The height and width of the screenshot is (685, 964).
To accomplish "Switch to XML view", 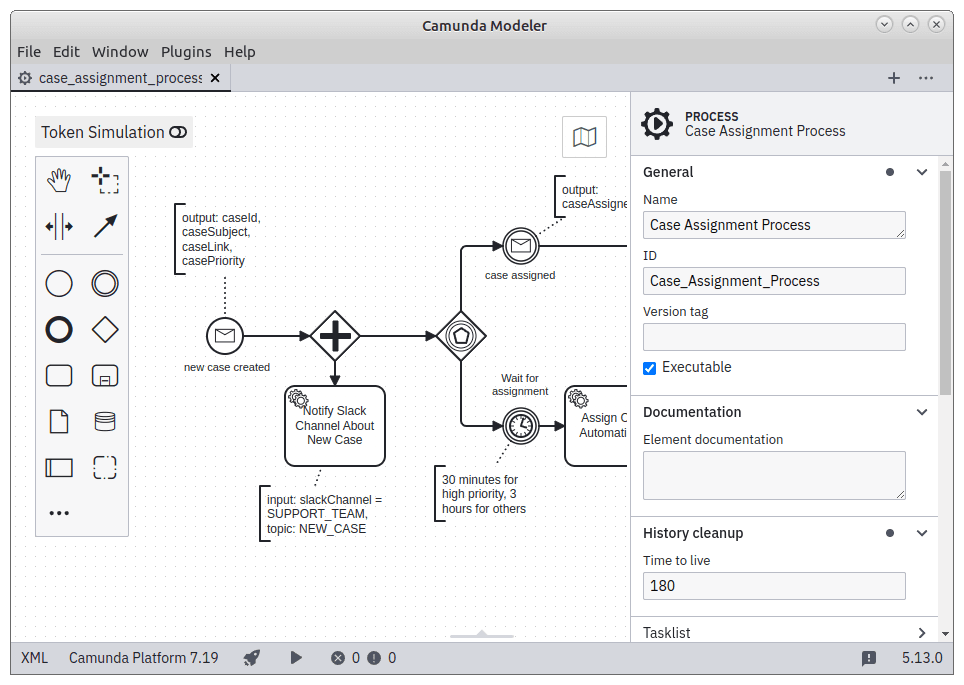I will tap(34, 658).
